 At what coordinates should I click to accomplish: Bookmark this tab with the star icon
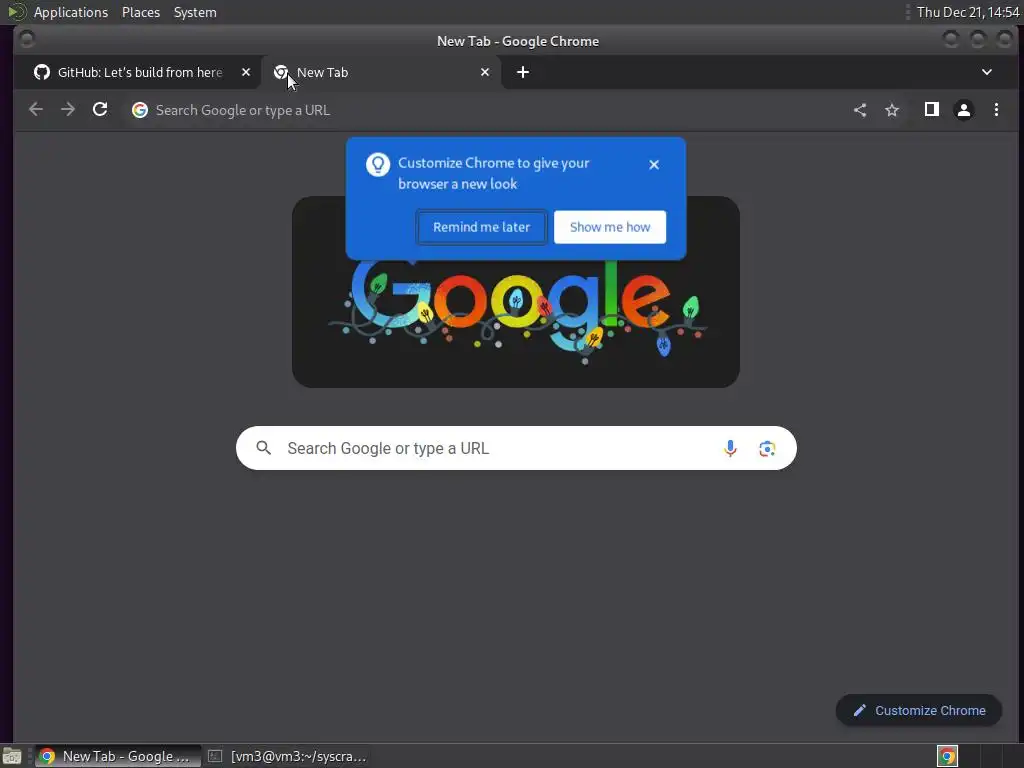tap(891, 110)
